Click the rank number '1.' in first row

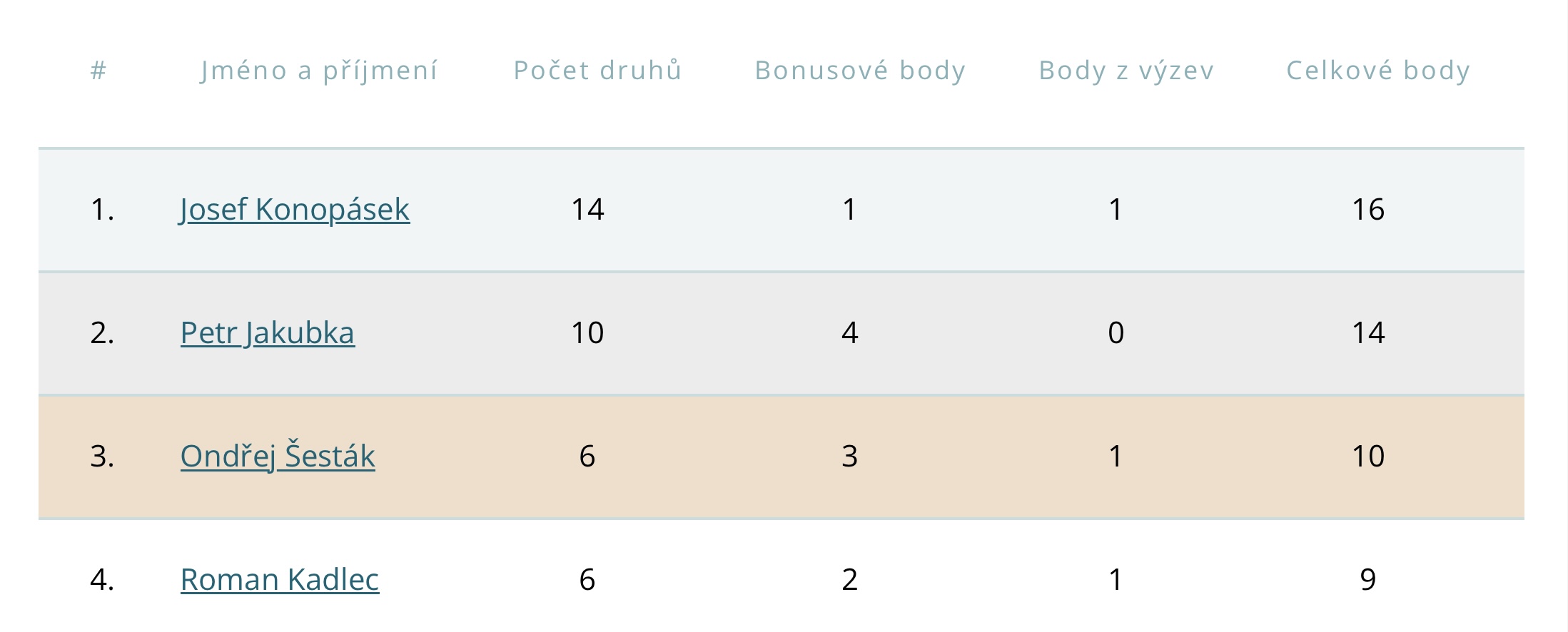pyautogui.click(x=102, y=210)
